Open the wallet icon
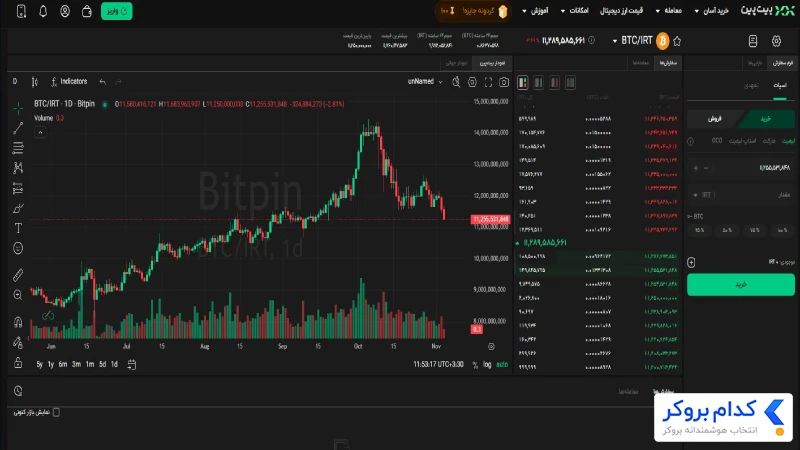Screen dimensions: 800x450 tap(87, 11)
